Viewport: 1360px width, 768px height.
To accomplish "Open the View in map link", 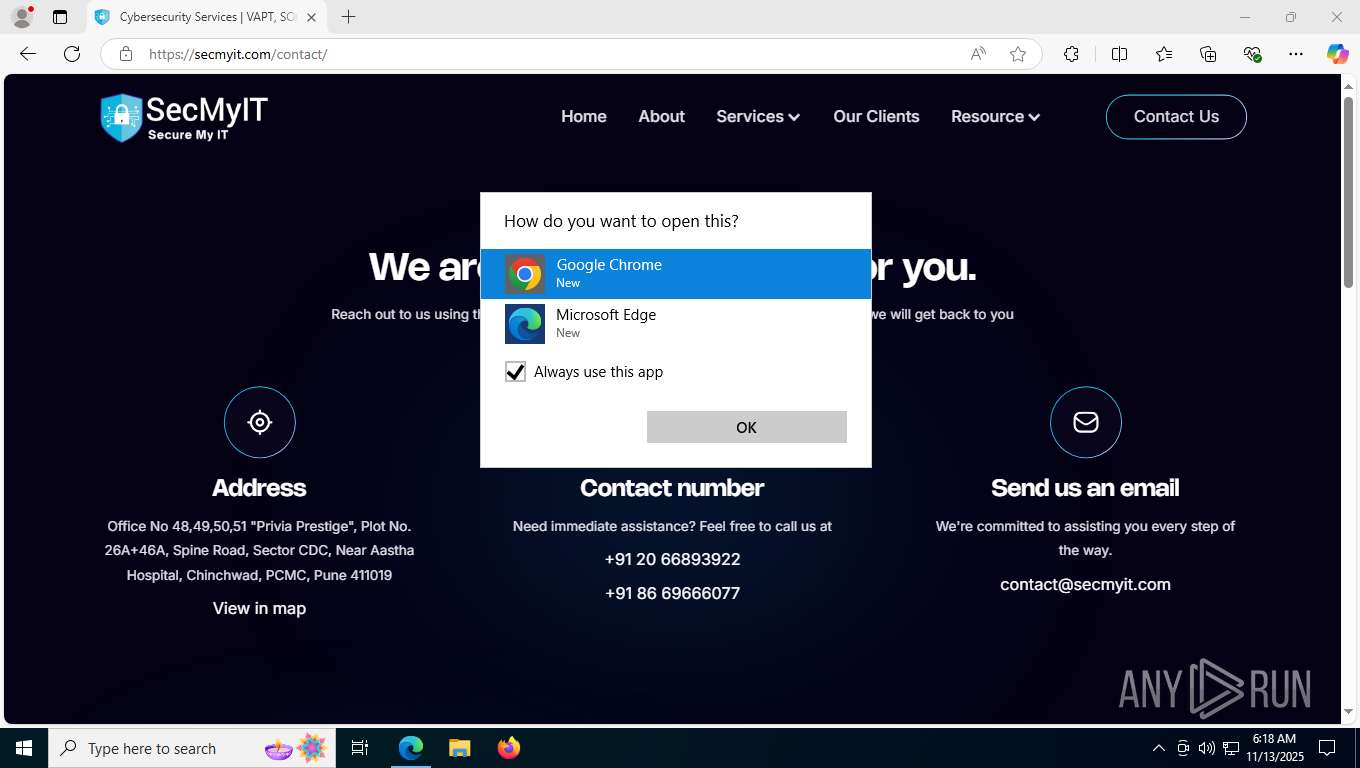I will [x=259, y=608].
